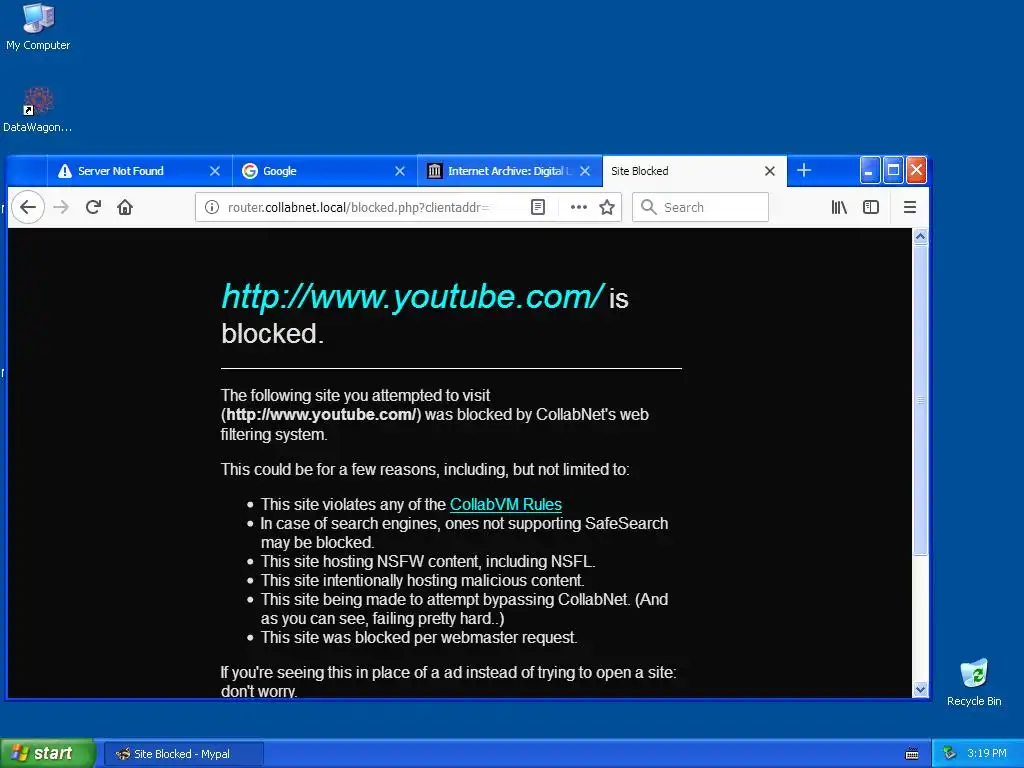Click the forward navigation arrow
Screen dimensions: 1024x768
[x=61, y=207]
